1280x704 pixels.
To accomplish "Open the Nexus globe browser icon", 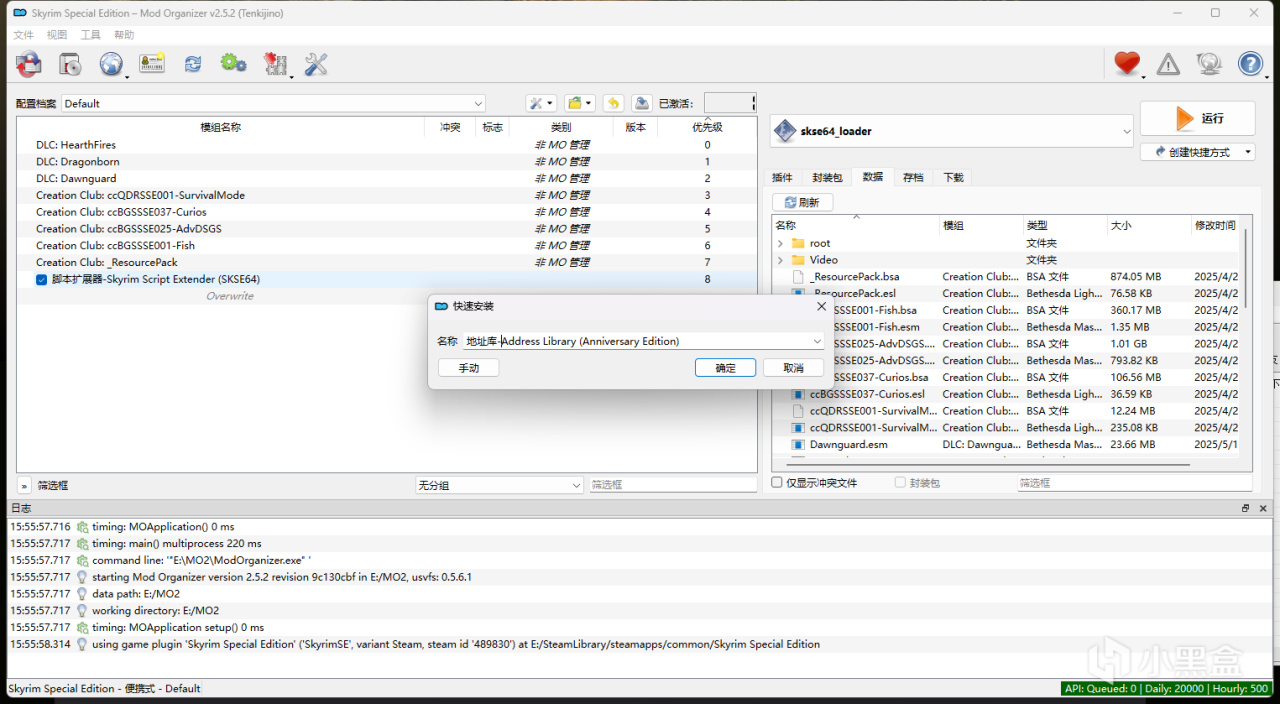I will [x=111, y=64].
